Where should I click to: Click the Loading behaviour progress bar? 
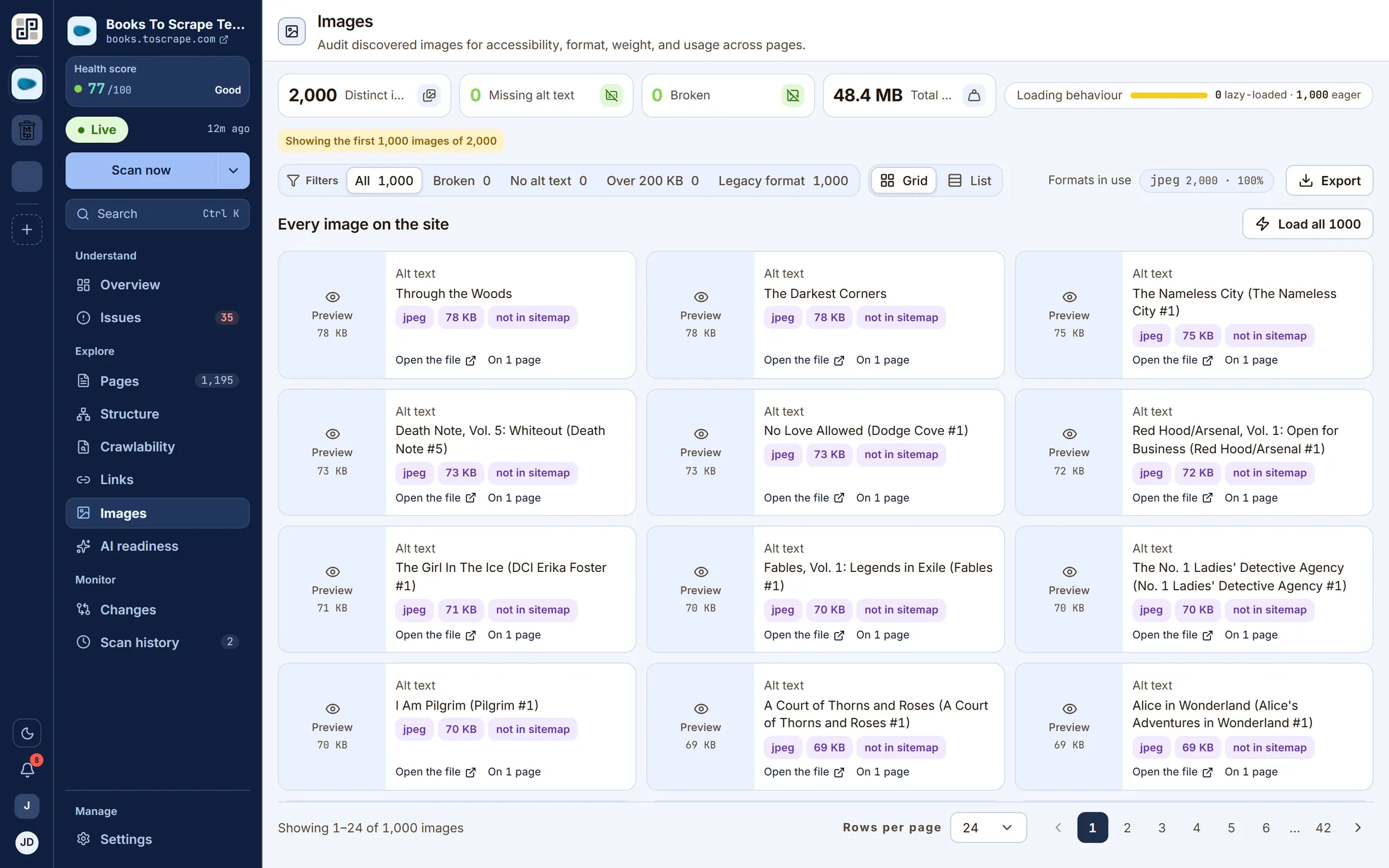click(1169, 95)
